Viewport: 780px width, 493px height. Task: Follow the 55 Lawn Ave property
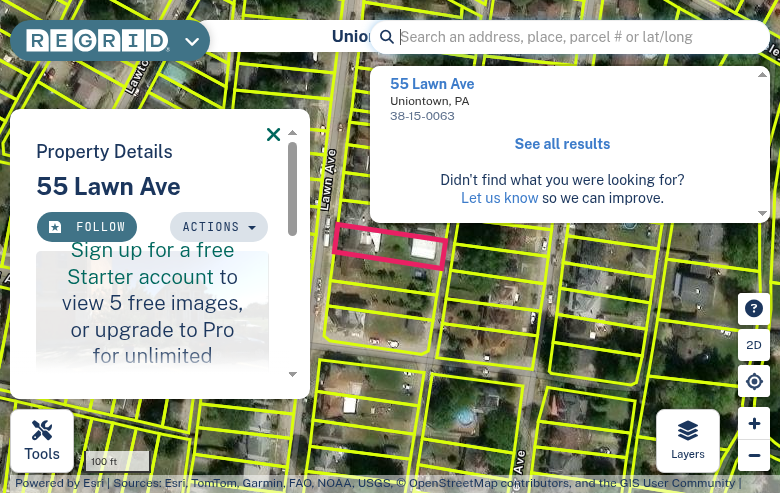click(x=87, y=227)
